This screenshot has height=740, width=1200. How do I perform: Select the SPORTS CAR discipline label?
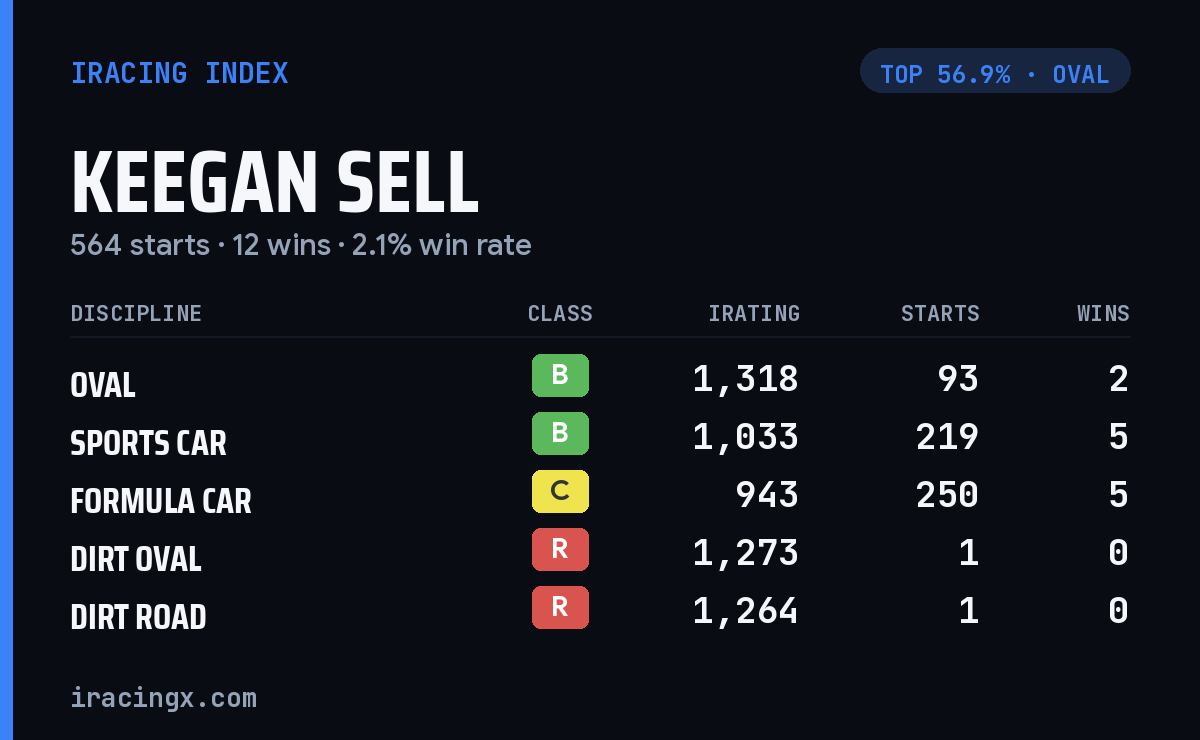tap(148, 443)
